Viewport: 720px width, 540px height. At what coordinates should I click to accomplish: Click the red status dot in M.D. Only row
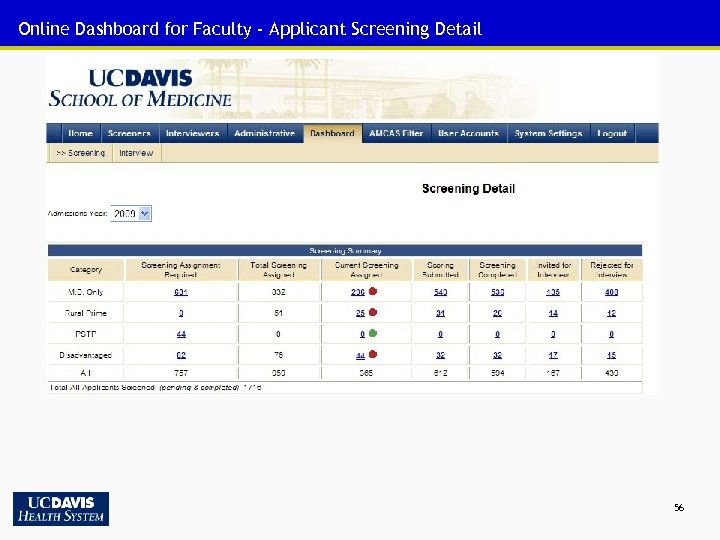[373, 291]
